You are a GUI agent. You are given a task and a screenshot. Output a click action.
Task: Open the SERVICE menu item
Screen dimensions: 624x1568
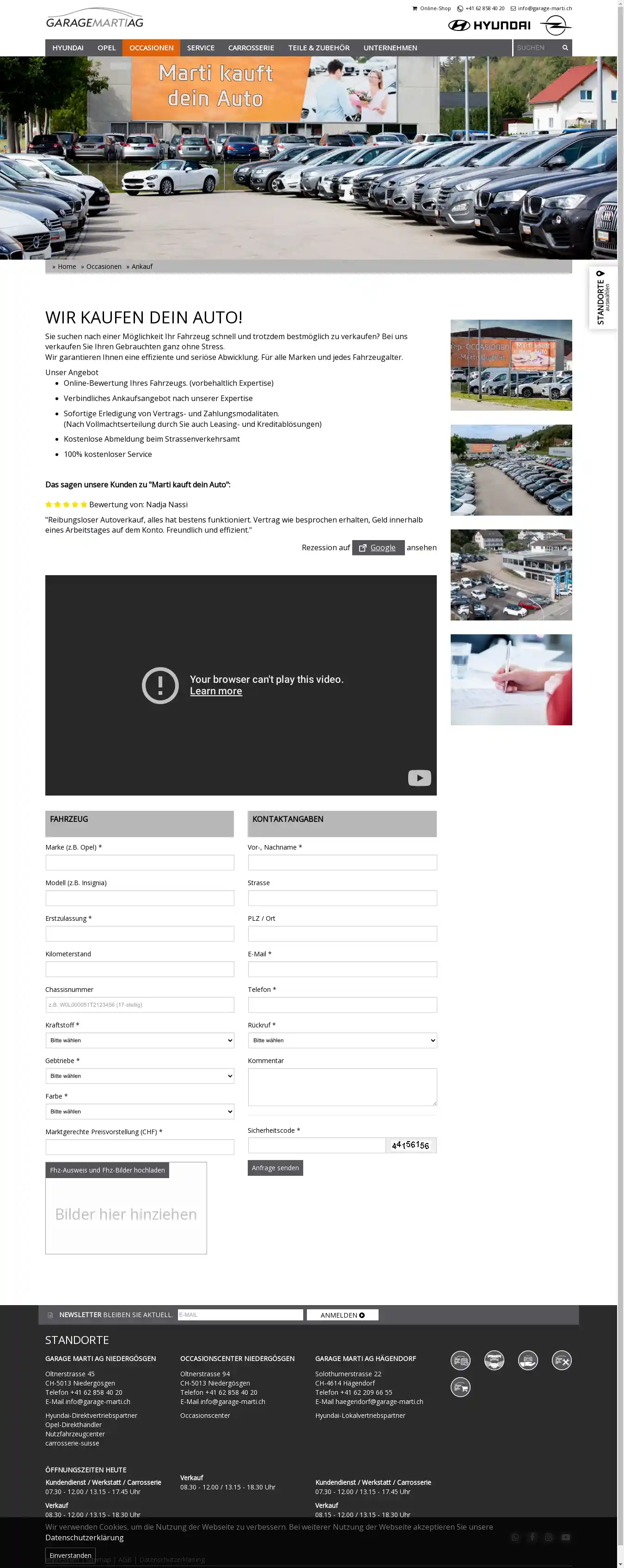click(200, 48)
